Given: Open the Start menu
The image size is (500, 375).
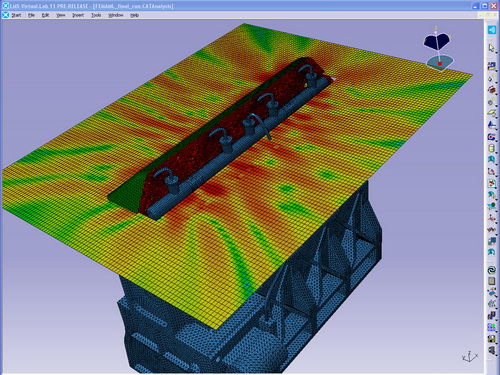Looking at the screenshot, I should click(x=16, y=15).
